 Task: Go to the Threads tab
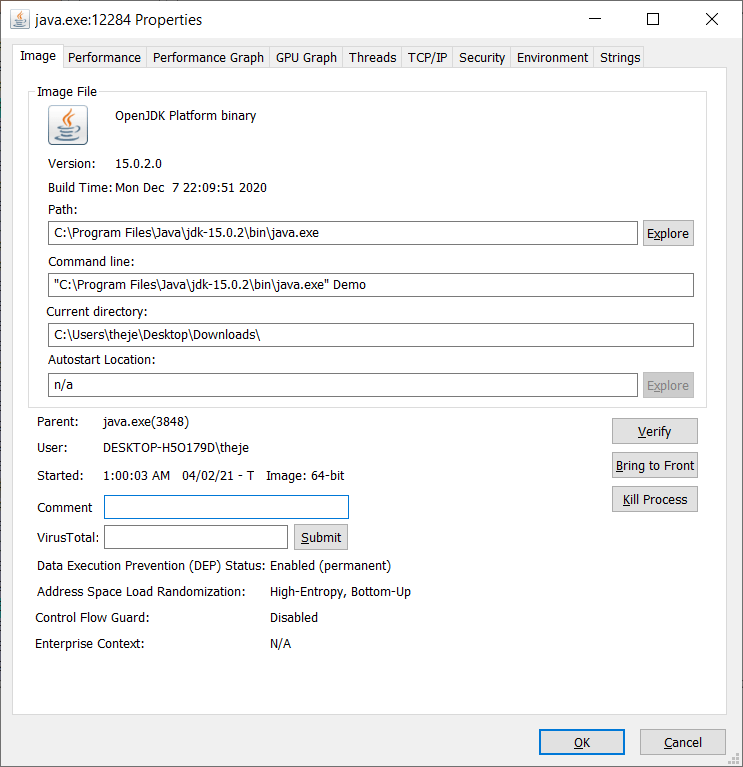[372, 58]
